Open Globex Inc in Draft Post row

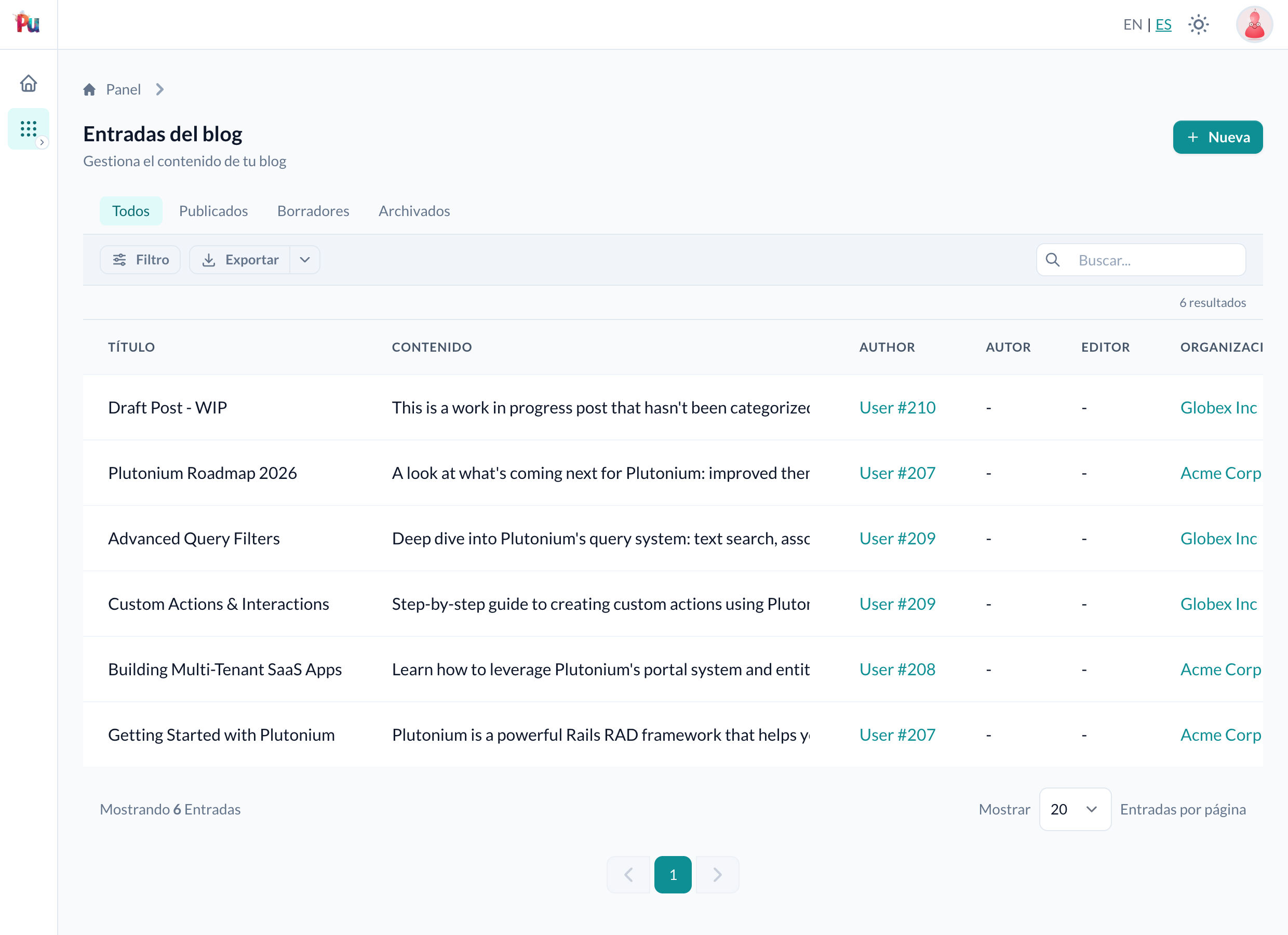point(1219,407)
